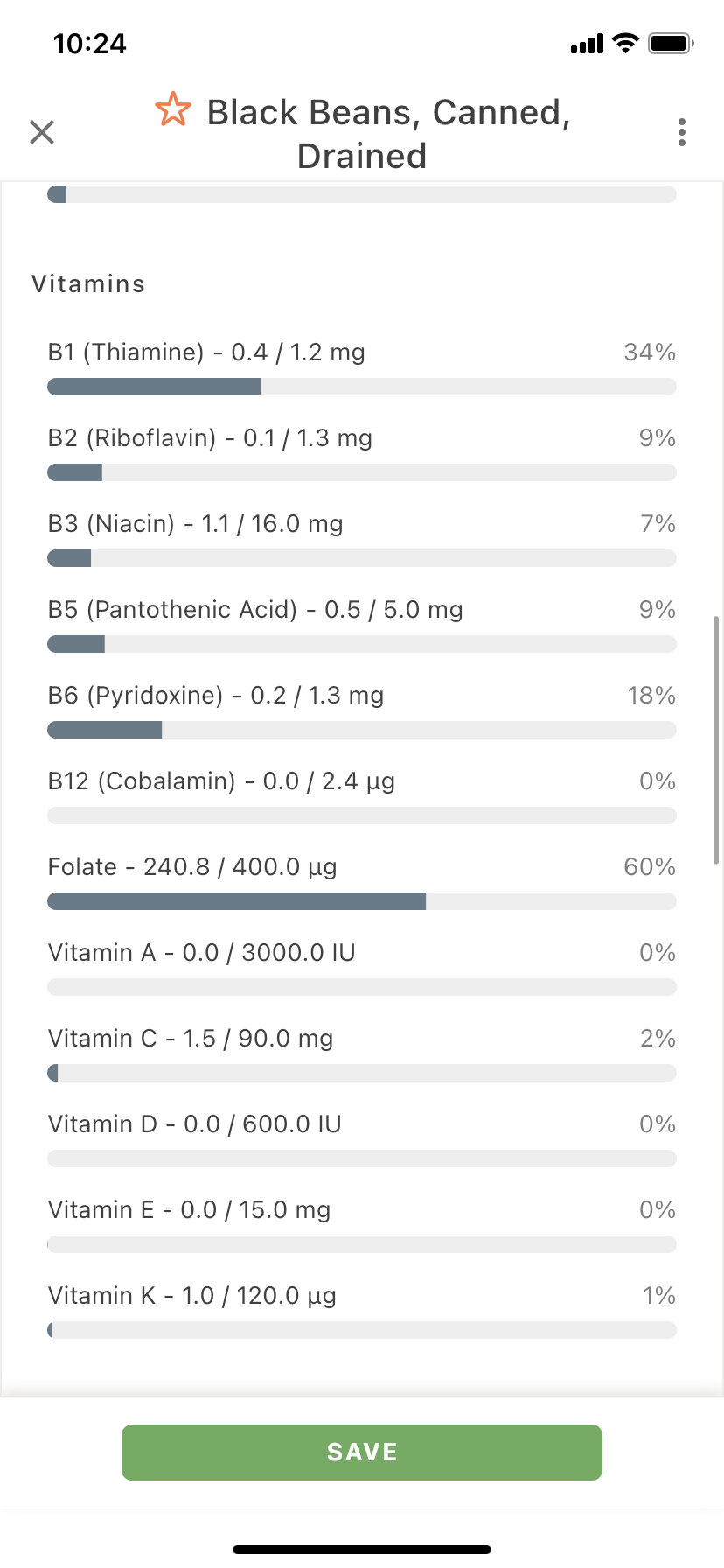Tap the Folate 60% percentage value
724x1568 pixels.
(650, 867)
